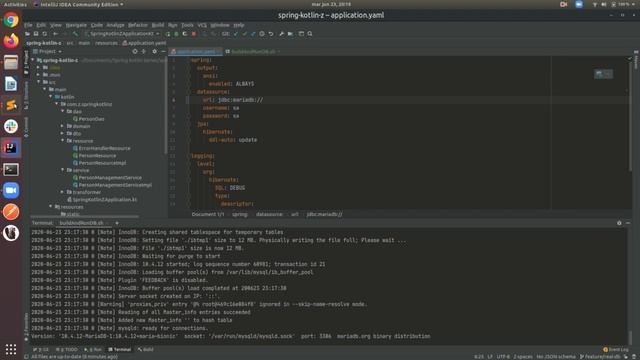Click the jdbc:mariadb:// url line in the editor
Screen dimensions: 640x360
233,100
